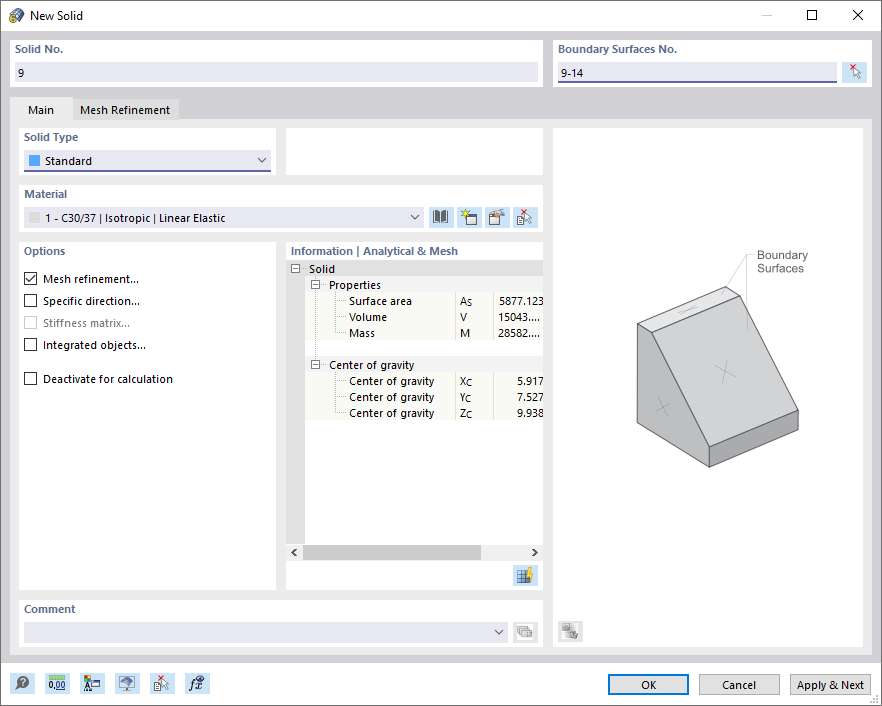Enable Specific direction option
The height and width of the screenshot is (706, 882).
tap(29, 301)
